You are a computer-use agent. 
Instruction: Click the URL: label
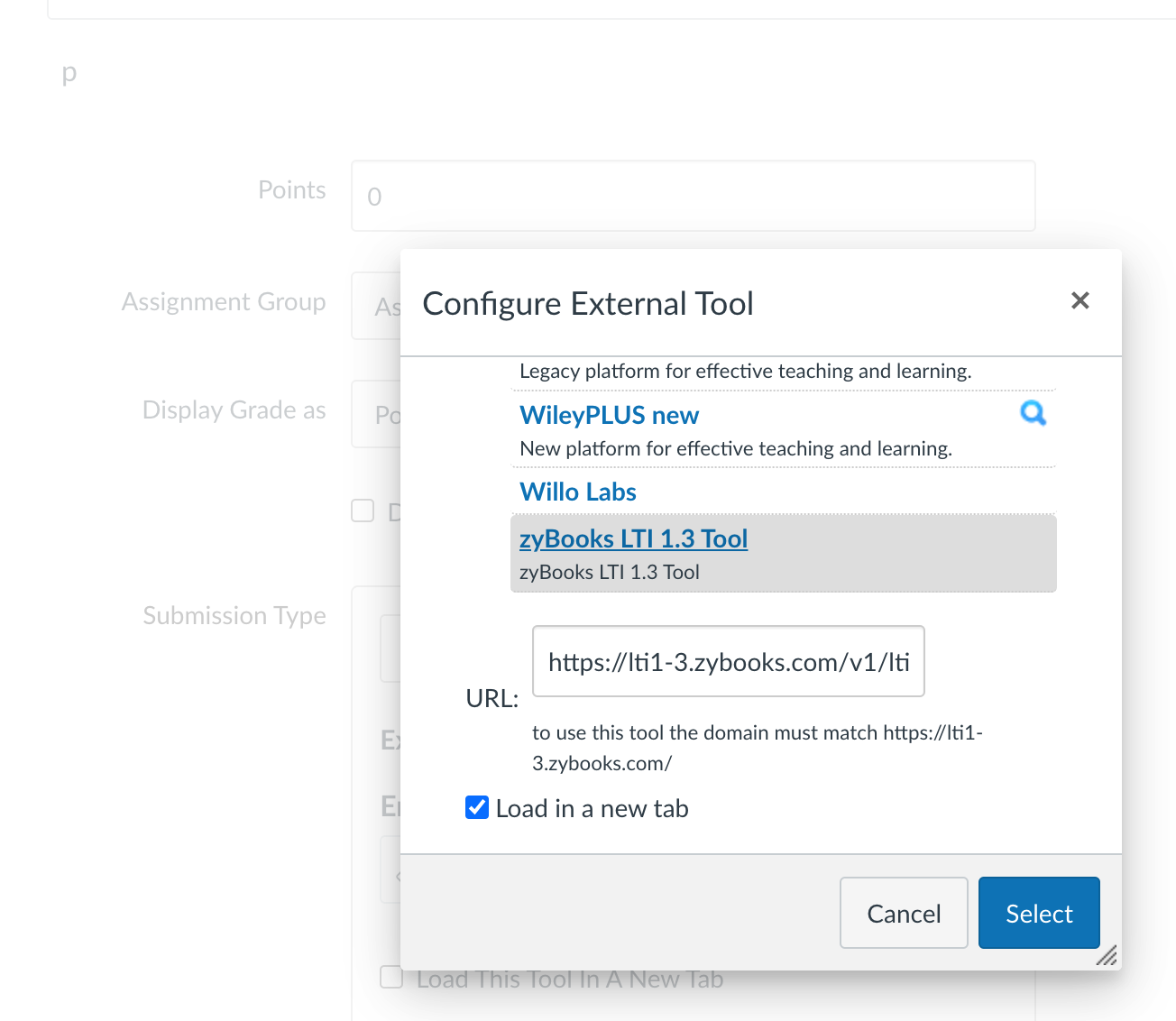(x=492, y=698)
